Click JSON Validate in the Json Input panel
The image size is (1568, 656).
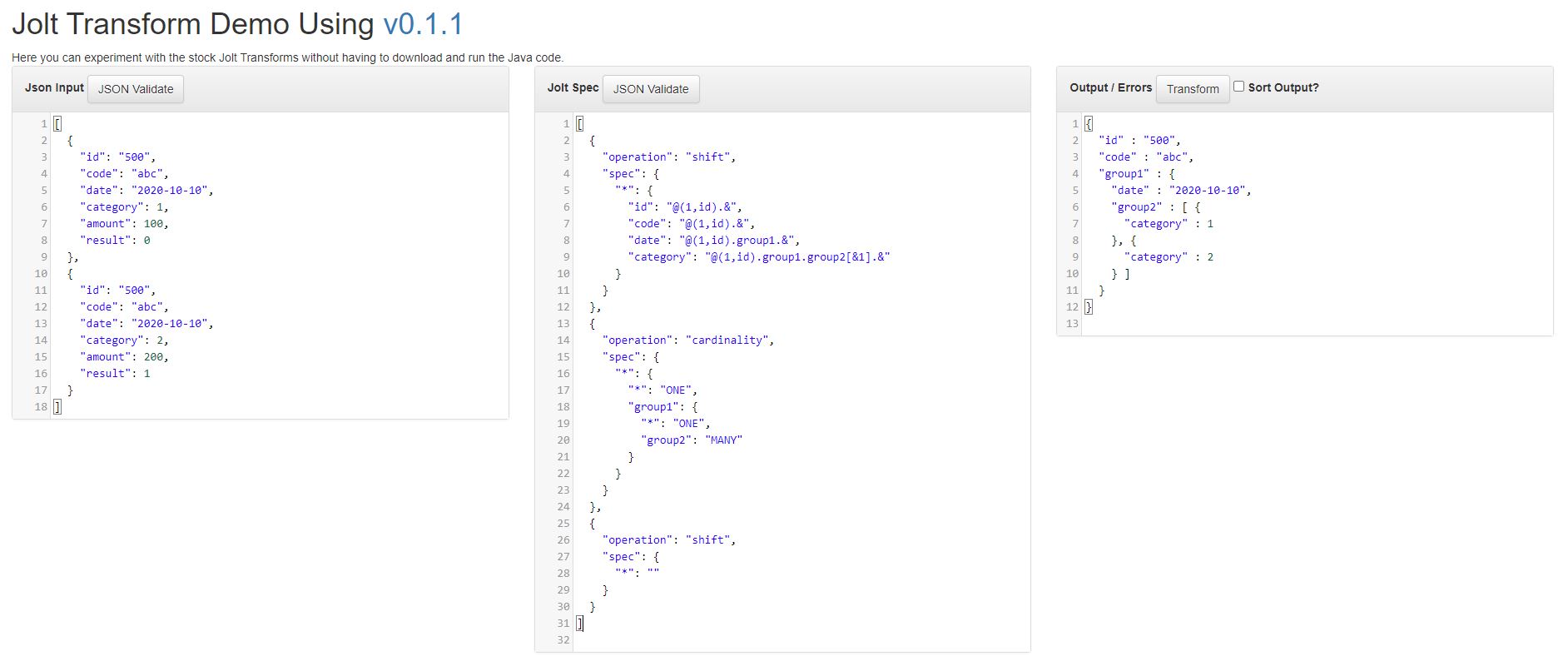[136, 89]
